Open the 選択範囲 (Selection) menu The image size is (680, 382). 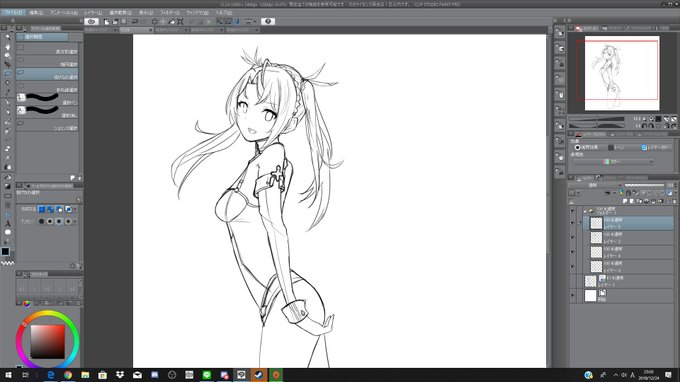click(120, 13)
